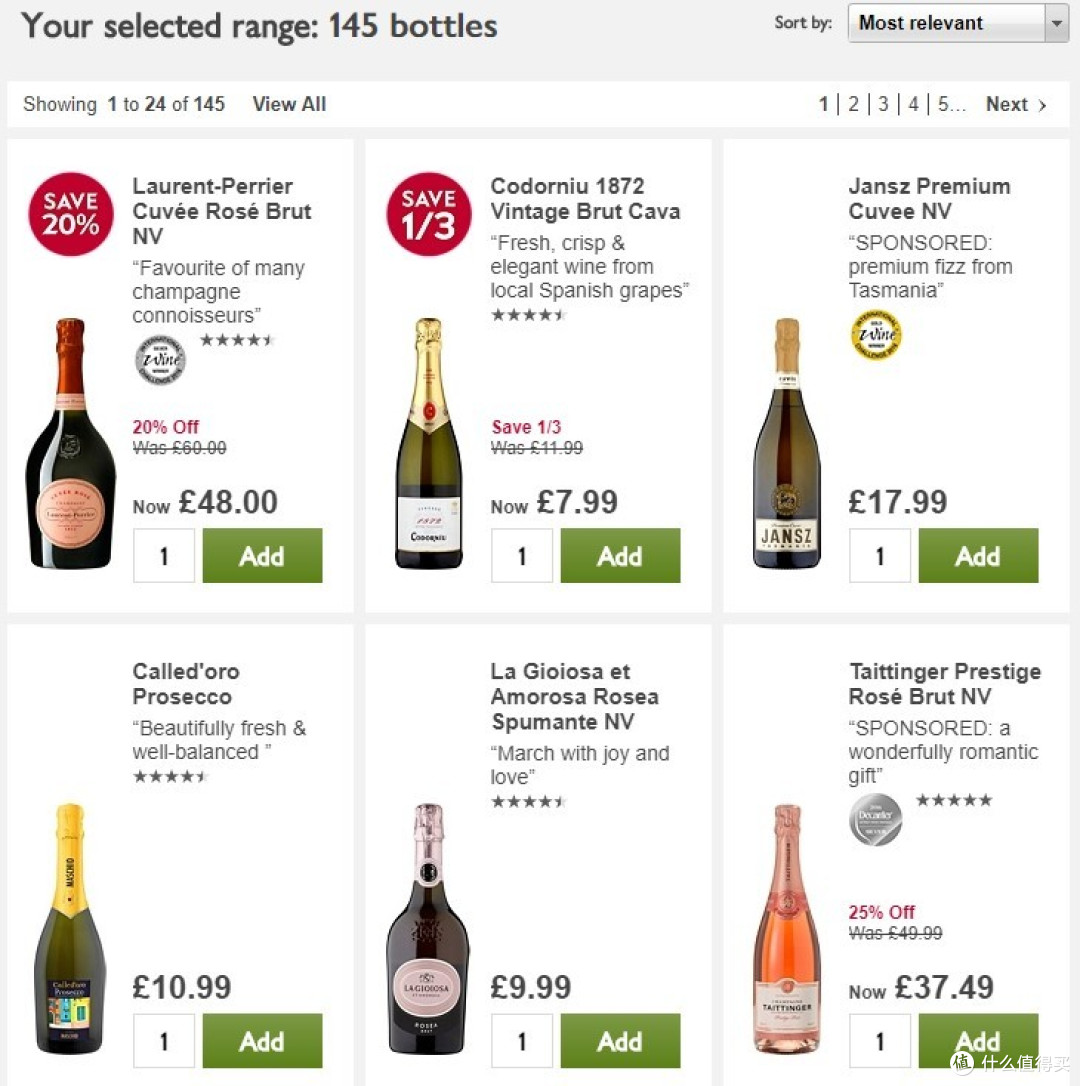This screenshot has height=1086, width=1080.
Task: Click Laurent-Perrier silver wine award medal
Action: (160, 360)
